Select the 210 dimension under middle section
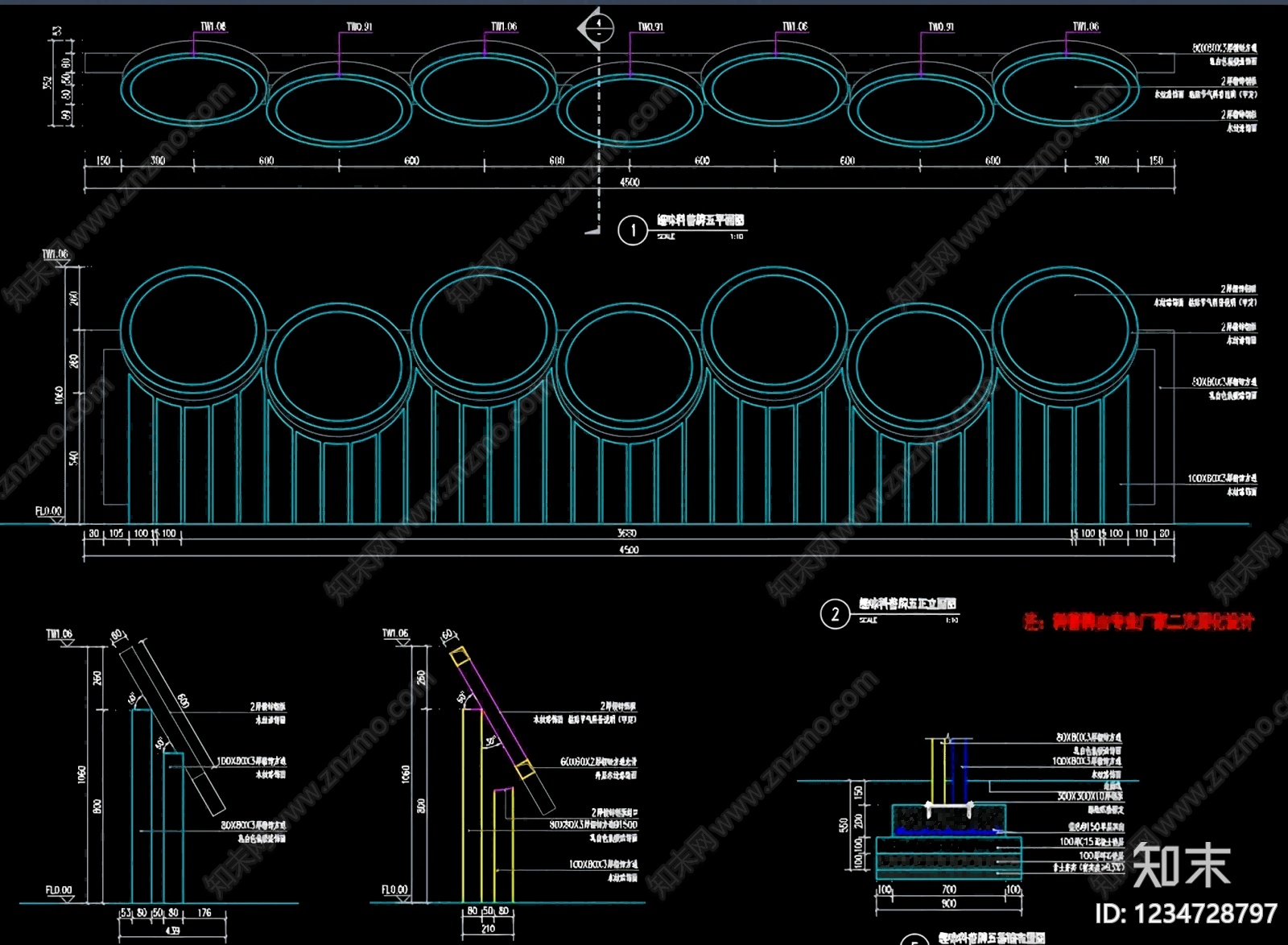Viewport: 1288px width, 945px height. coord(488,928)
